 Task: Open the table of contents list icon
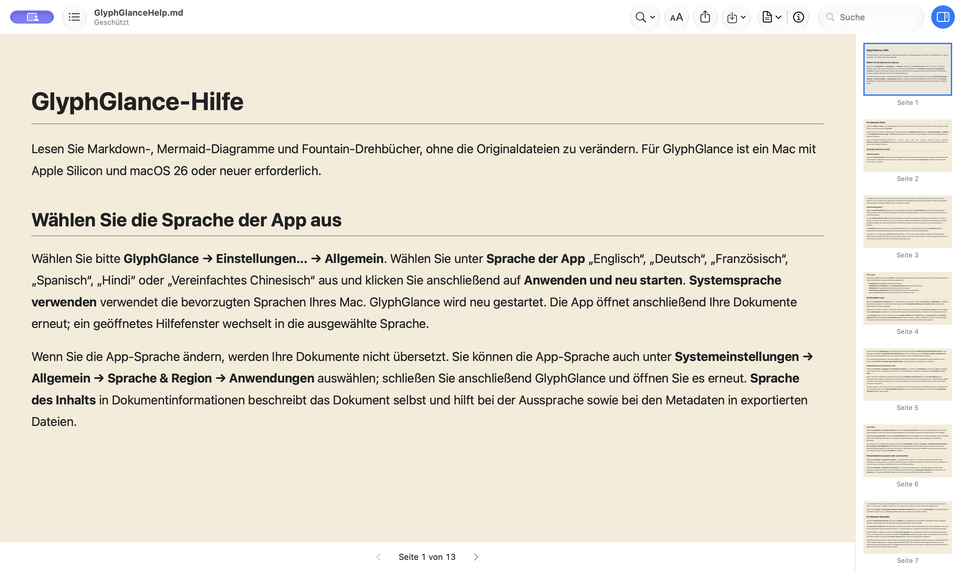pos(74,17)
